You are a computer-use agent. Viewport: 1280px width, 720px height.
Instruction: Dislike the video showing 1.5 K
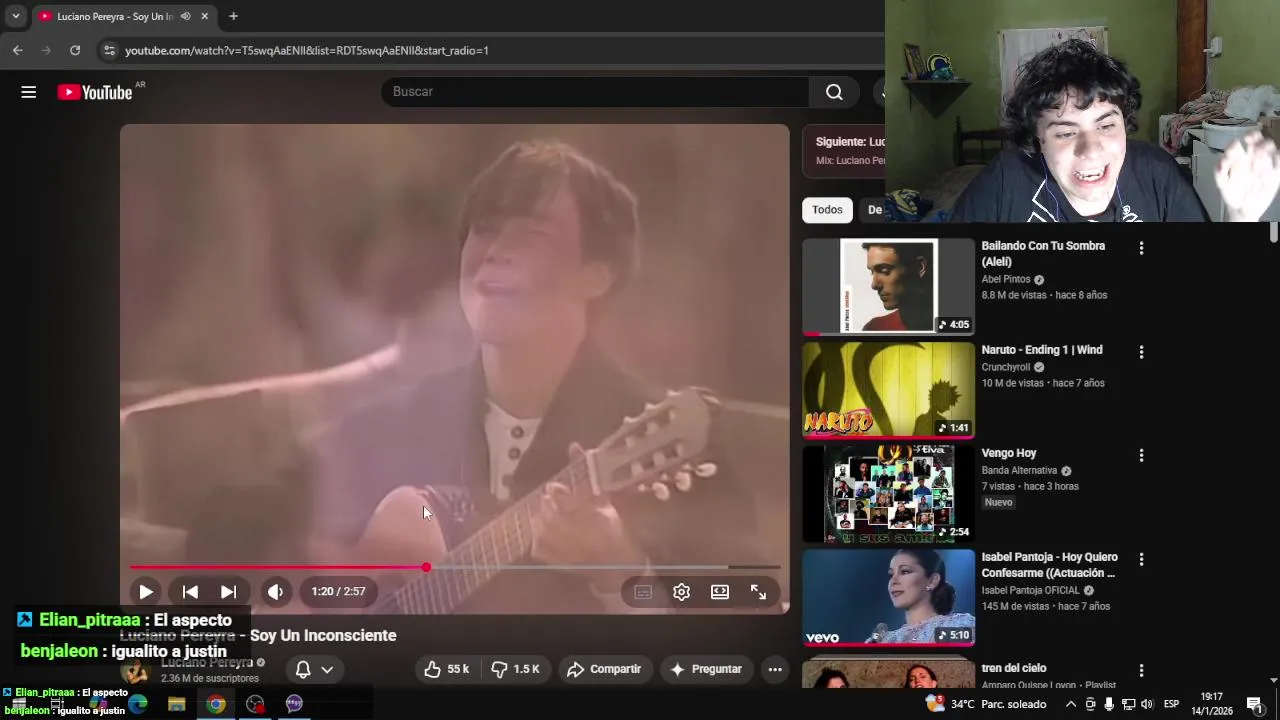(516, 669)
